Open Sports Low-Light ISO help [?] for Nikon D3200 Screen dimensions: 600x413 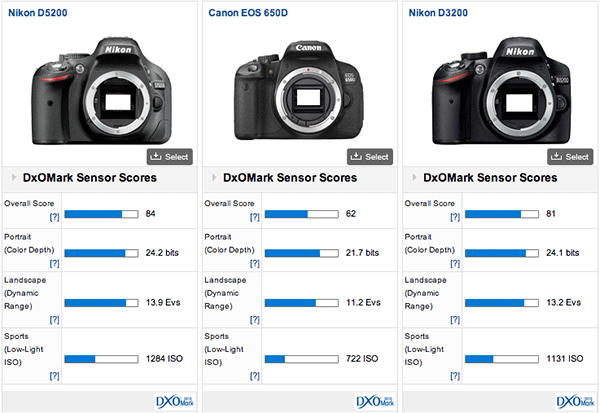(455, 376)
